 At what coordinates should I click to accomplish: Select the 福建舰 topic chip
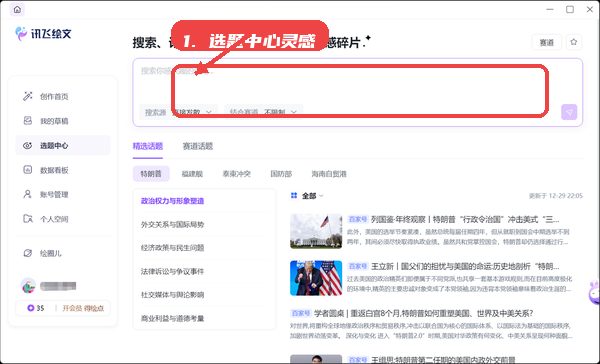(x=192, y=174)
